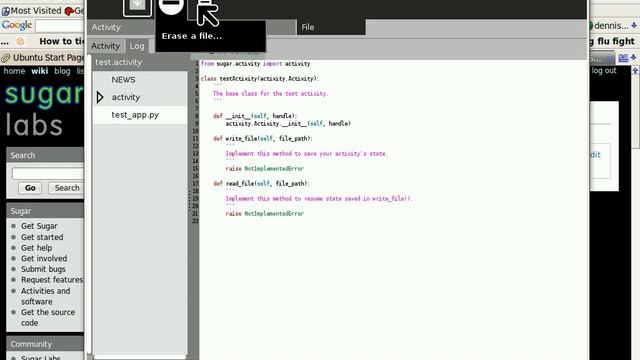Click the wiki link on Sugar Labs page
The width and height of the screenshot is (640, 360).
pos(40,71)
